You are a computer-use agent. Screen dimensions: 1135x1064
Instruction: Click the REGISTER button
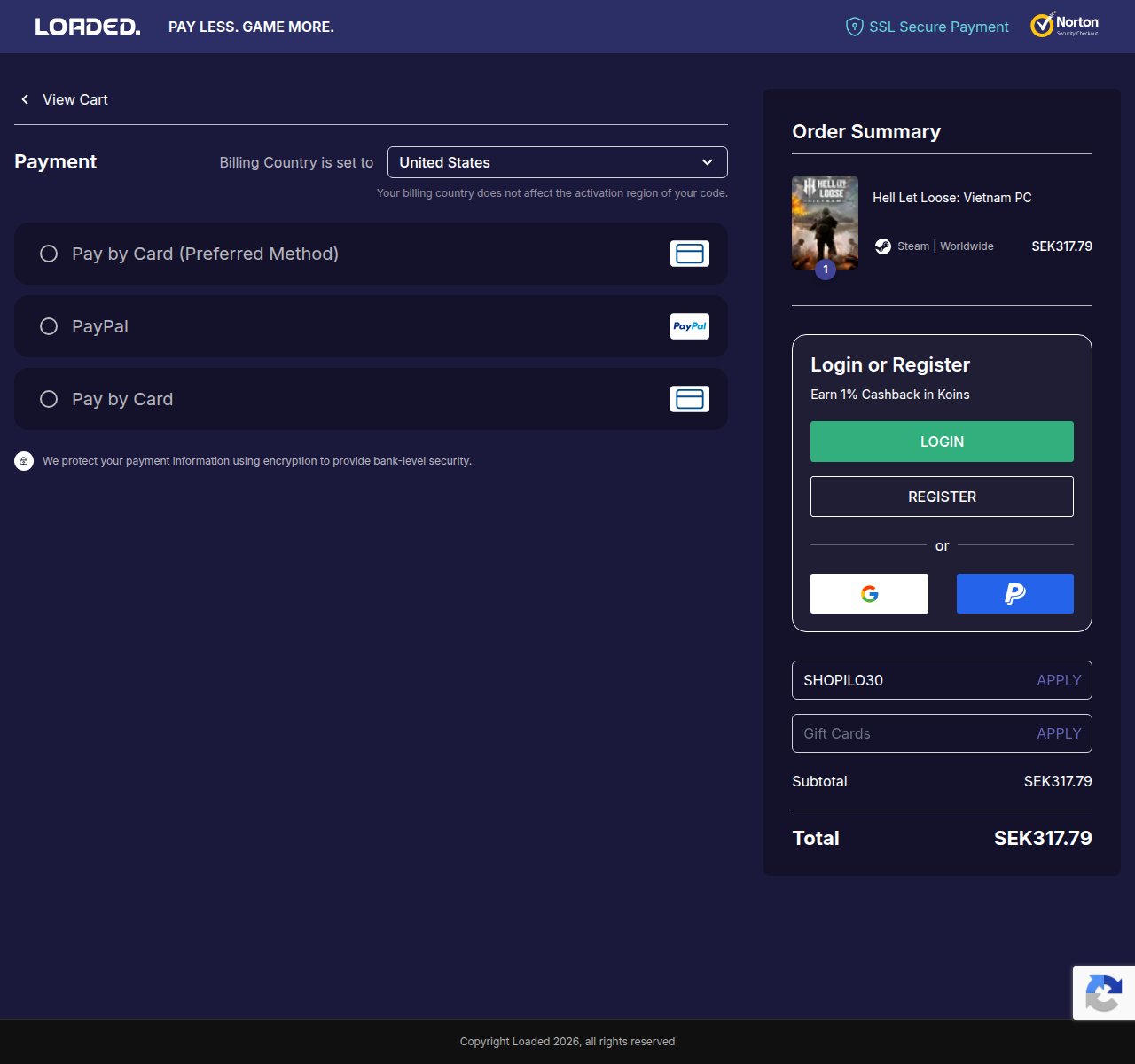[x=942, y=497]
